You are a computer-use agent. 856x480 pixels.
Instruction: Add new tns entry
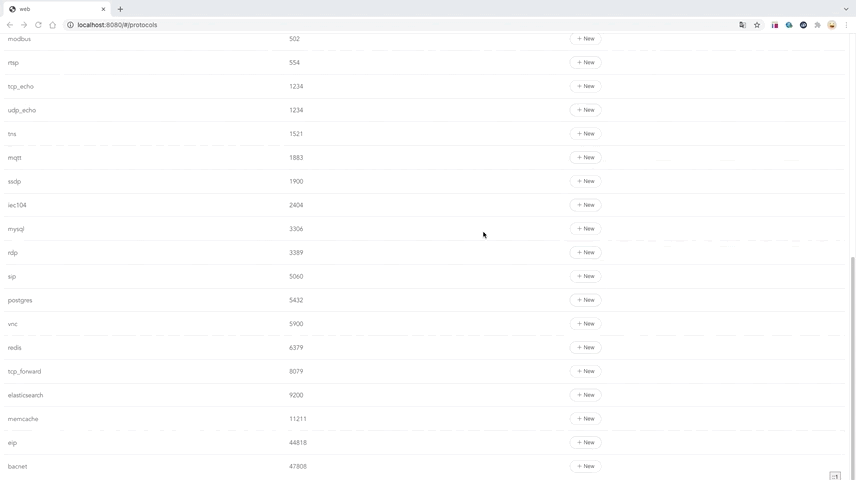585,134
